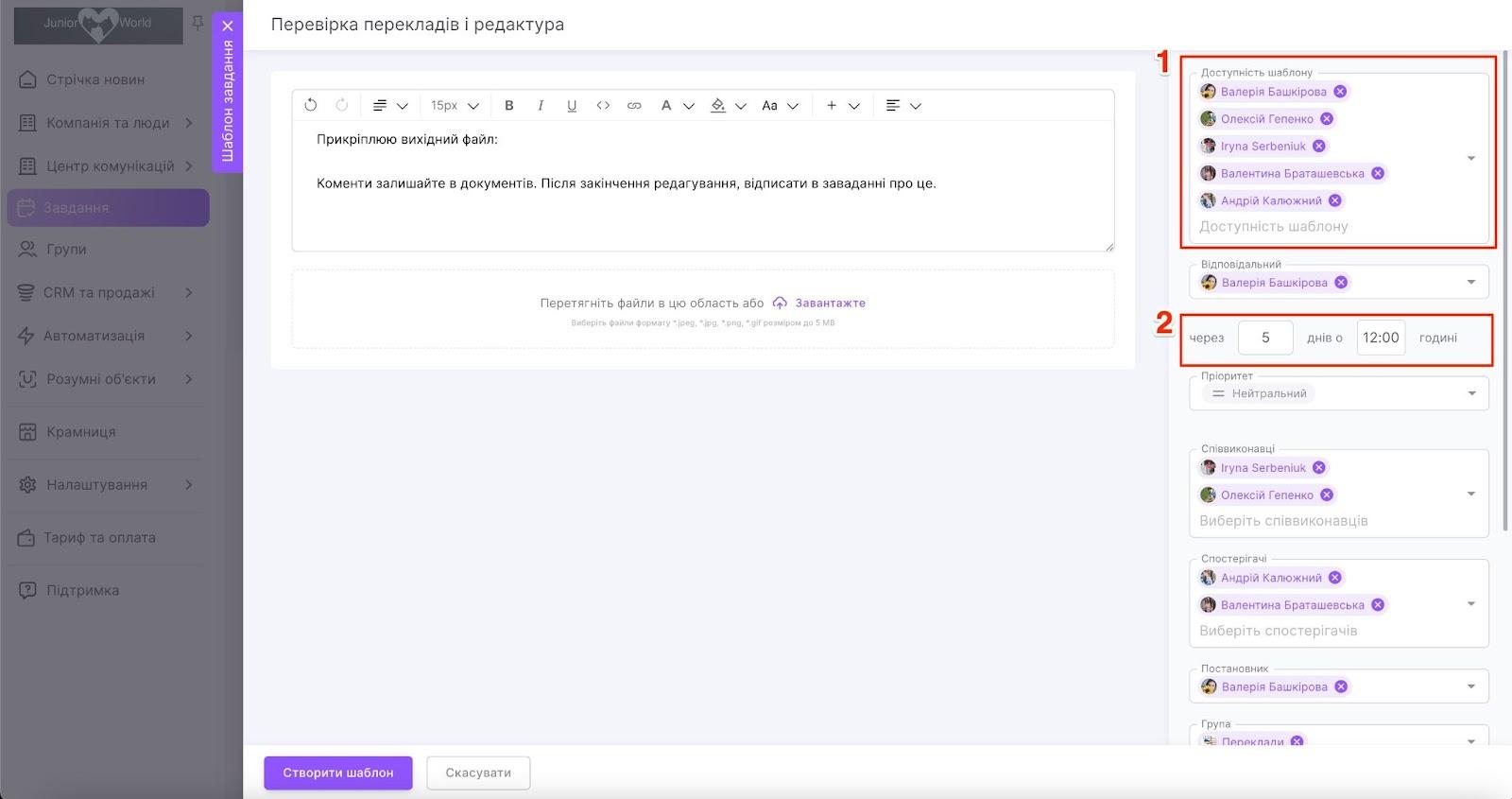Remove Андрій Калюжний from Спостерігачі

1335,578
